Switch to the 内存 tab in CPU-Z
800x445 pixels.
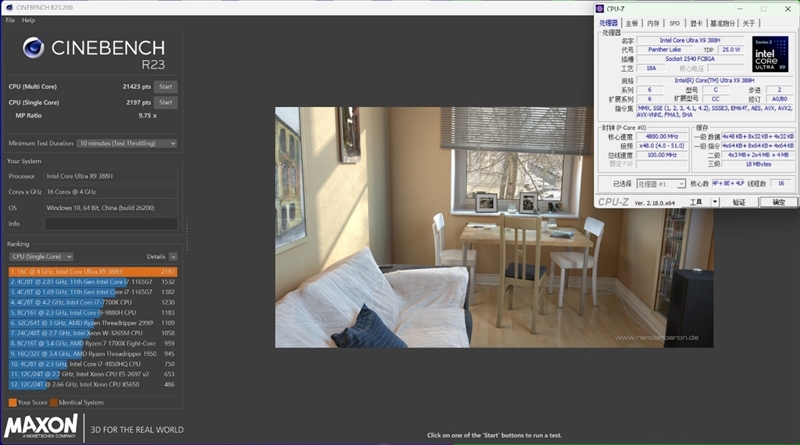(x=652, y=23)
